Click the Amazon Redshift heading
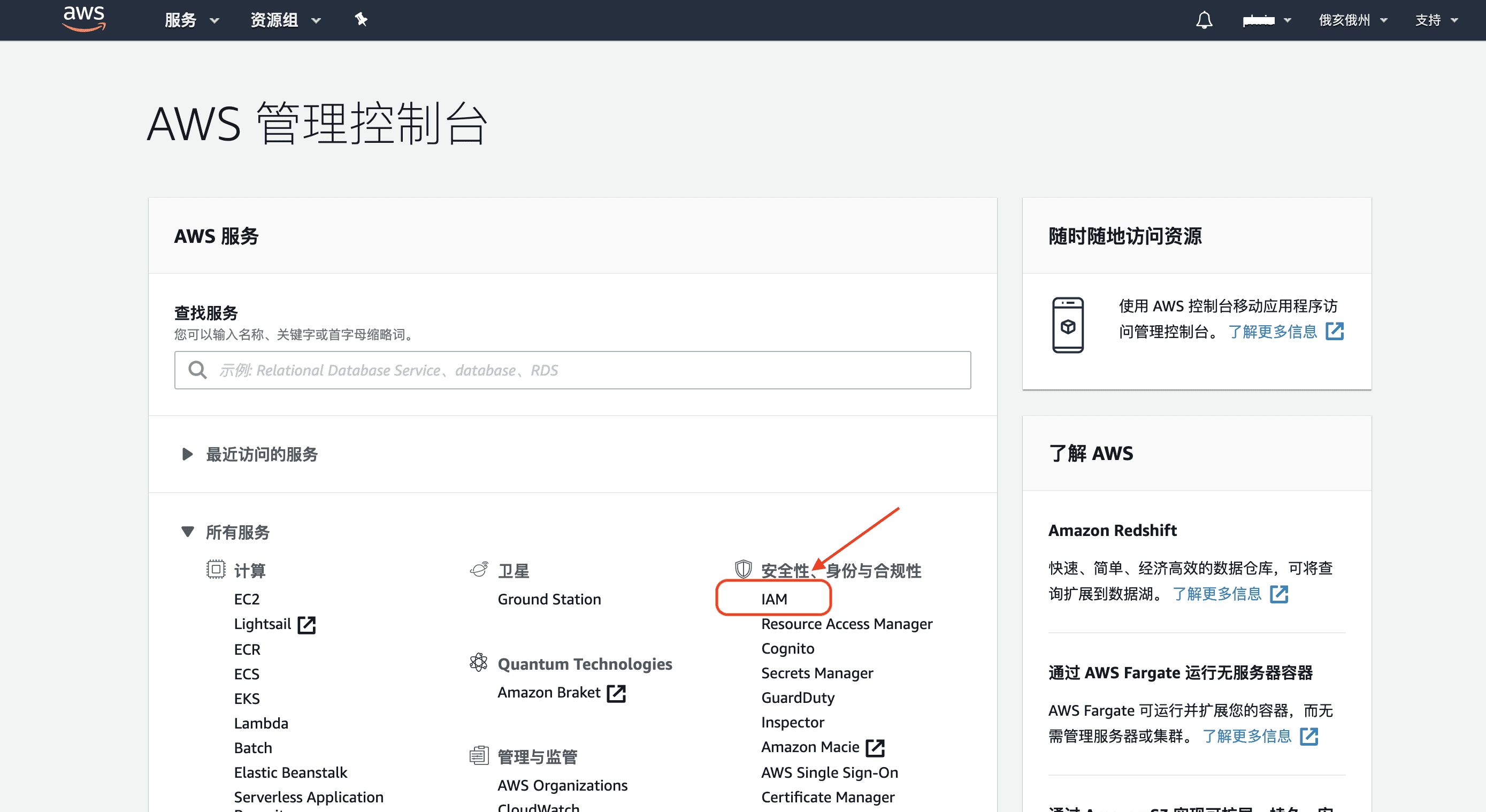The image size is (1486, 812). click(1112, 530)
